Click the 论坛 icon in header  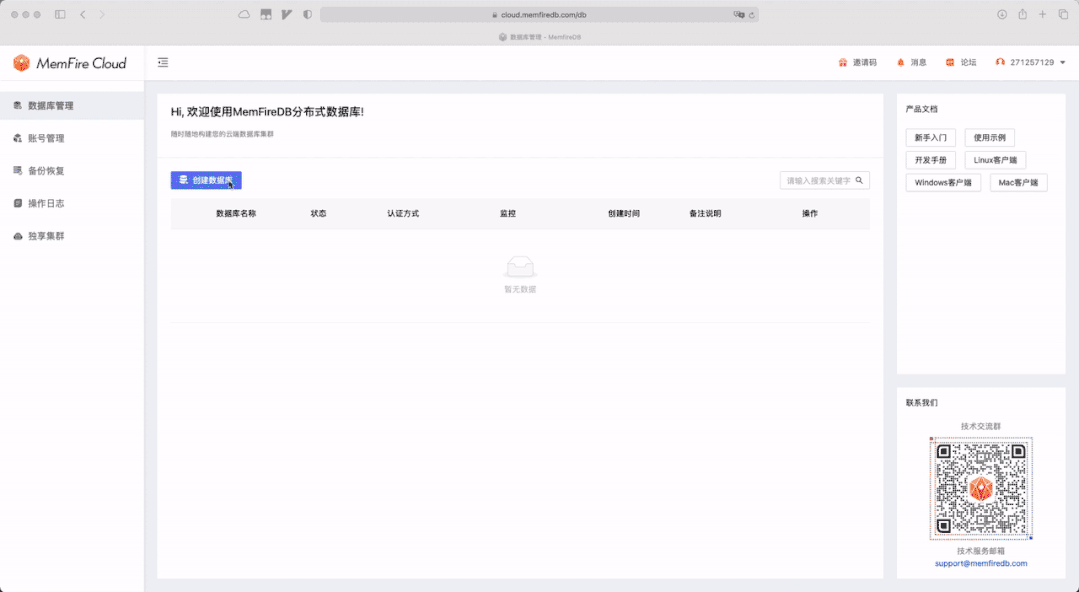click(950, 63)
